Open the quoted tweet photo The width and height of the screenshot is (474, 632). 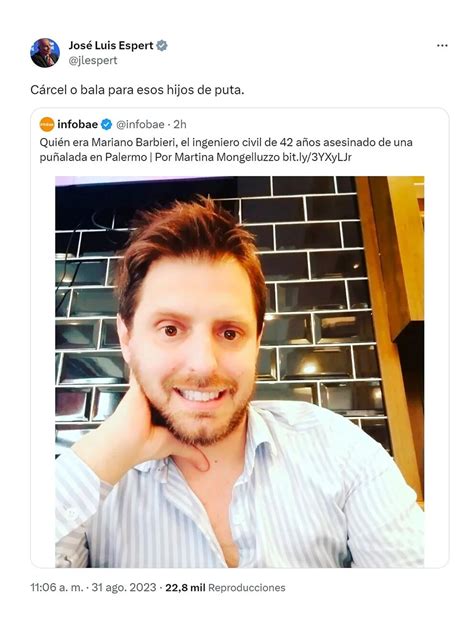pyautogui.click(x=239, y=372)
